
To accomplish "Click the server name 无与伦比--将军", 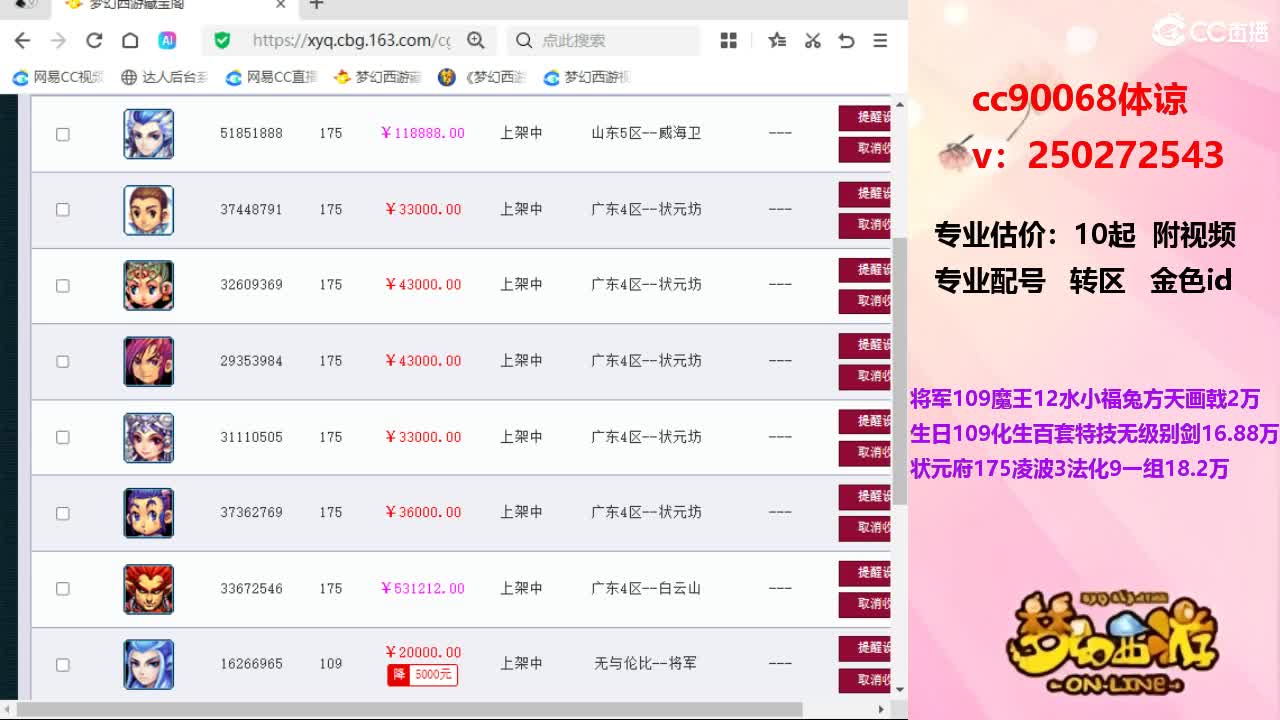I will pos(646,664).
